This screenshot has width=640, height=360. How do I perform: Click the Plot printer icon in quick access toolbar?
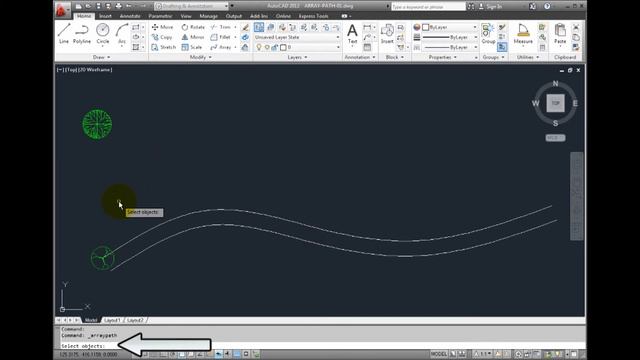(x=118, y=6)
